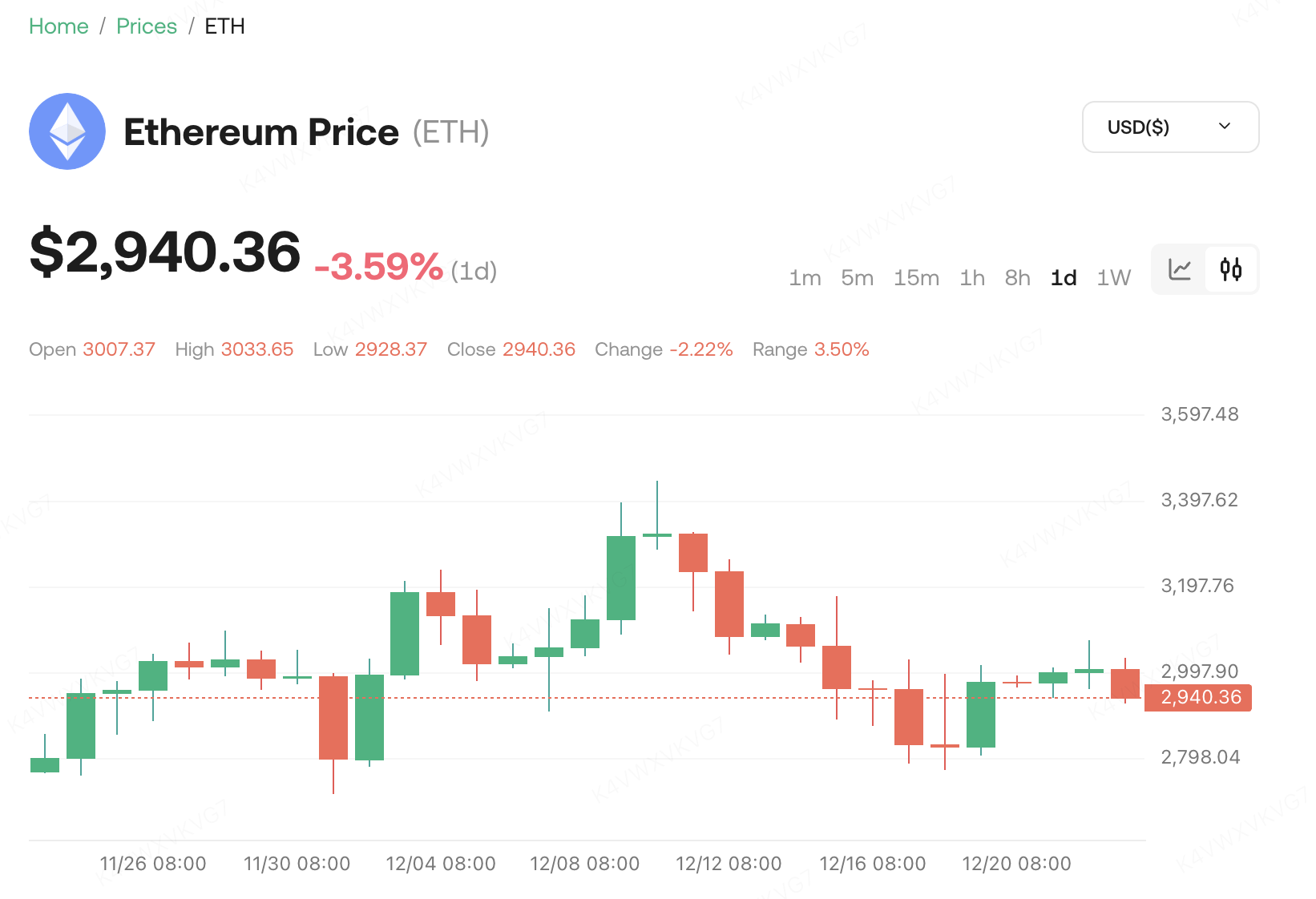Open the Prices breadcrumb link
The image size is (1316, 899).
click(147, 26)
